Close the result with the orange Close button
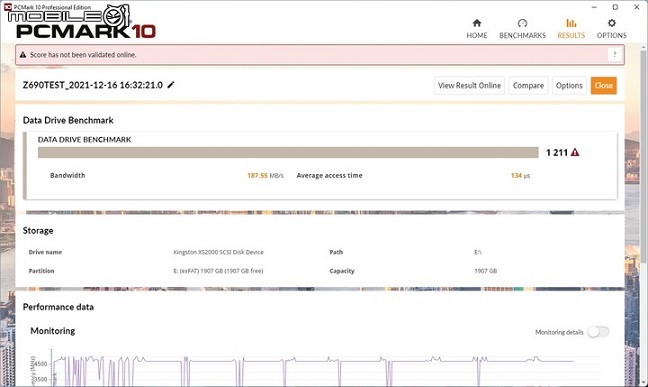Viewport: 648px width, 387px height. [603, 86]
